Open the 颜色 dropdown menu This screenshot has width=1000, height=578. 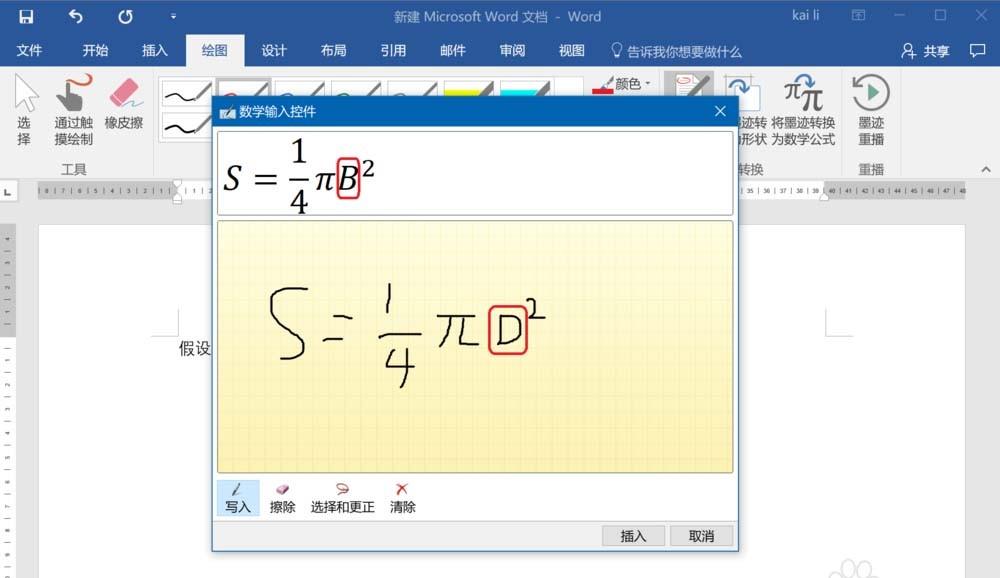(624, 84)
